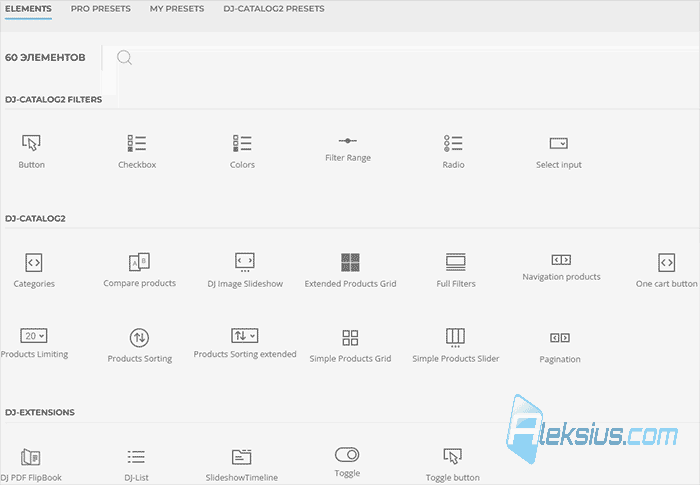Select the Checkbox filter element
This screenshot has height=485, width=700.
[137, 151]
